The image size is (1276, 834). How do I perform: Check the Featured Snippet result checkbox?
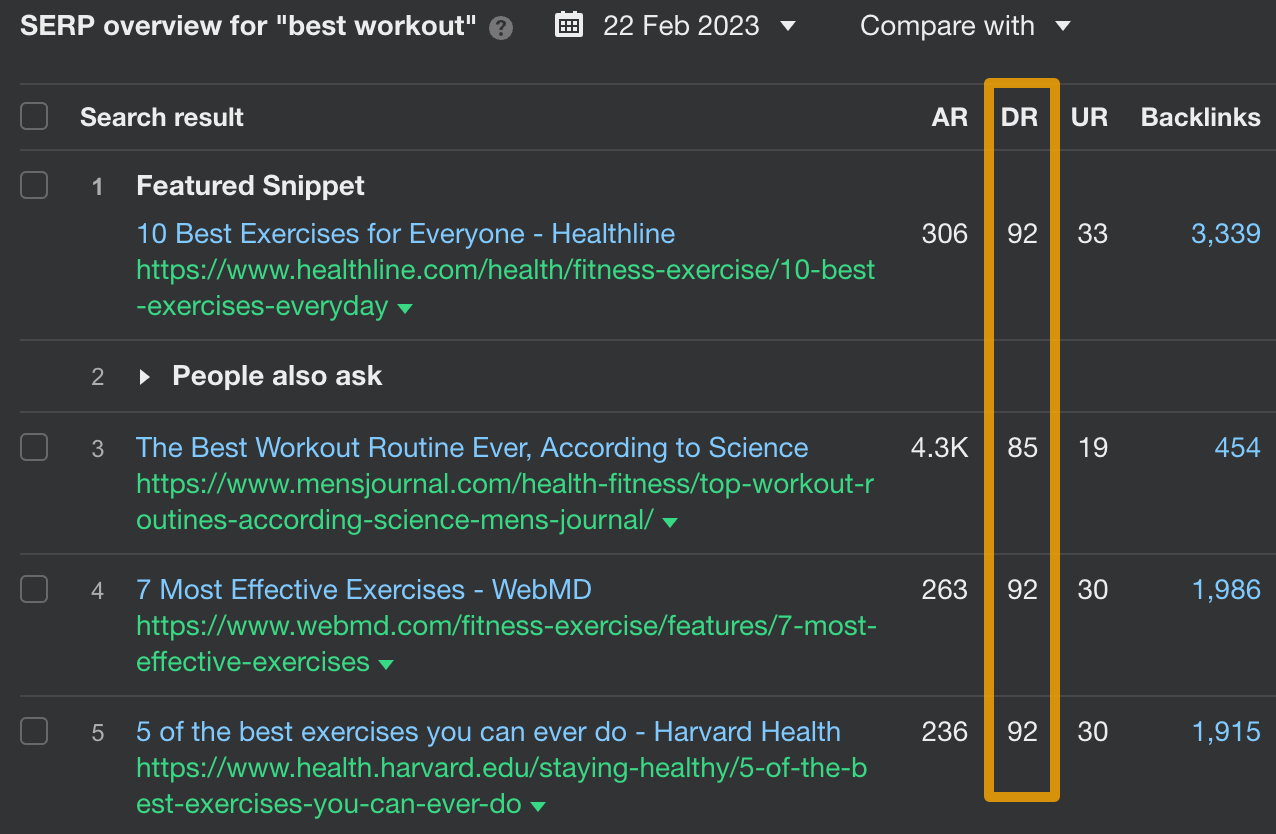33,185
